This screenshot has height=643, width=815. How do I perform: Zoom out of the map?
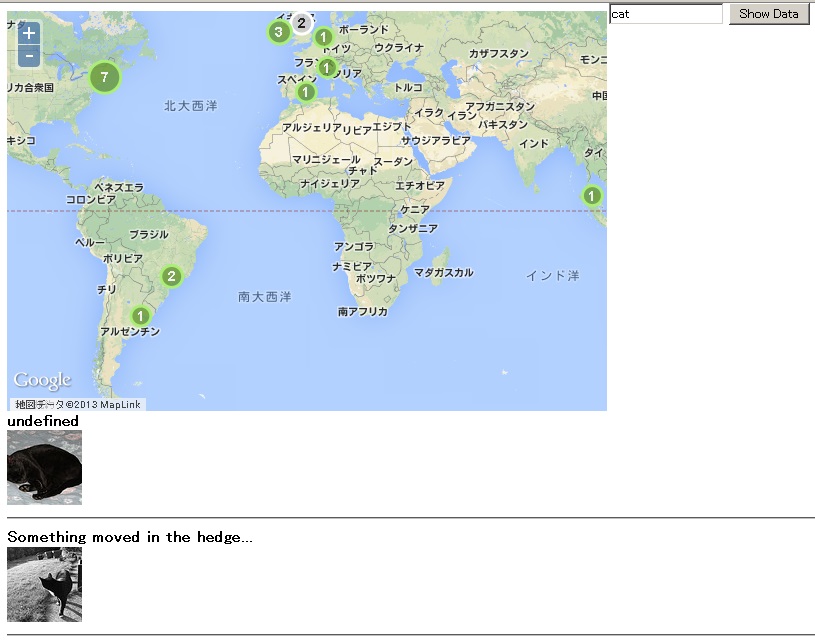(30, 56)
